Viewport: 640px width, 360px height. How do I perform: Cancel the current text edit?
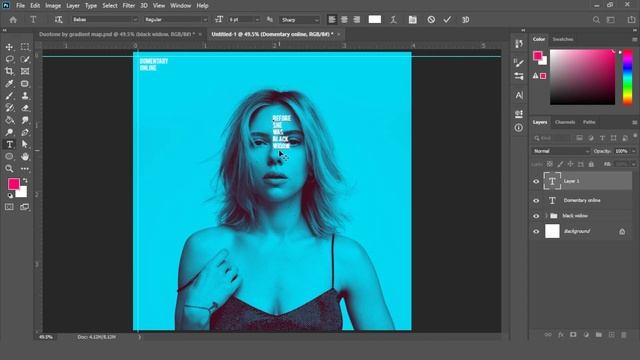431,20
